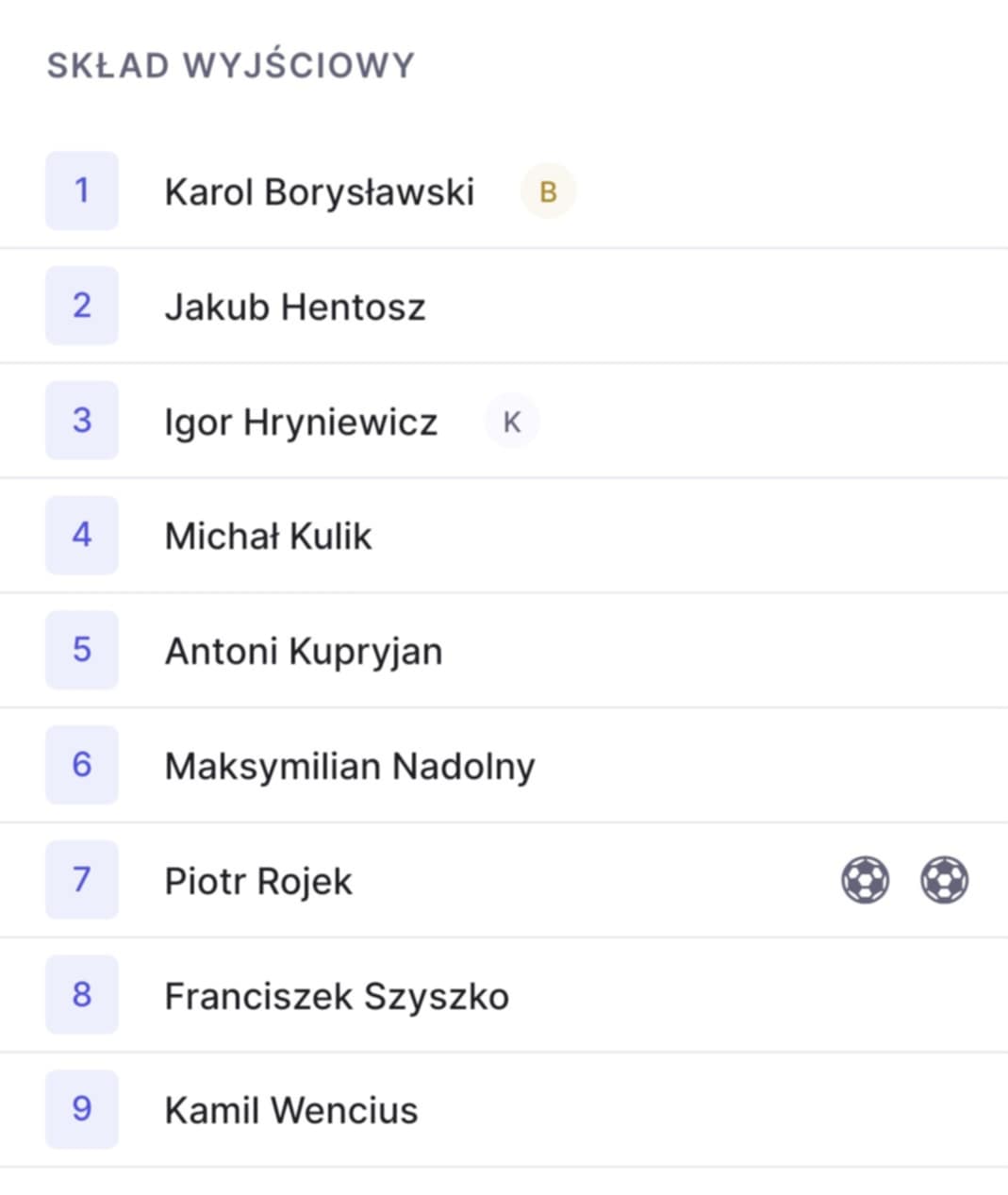This screenshot has width=1008, height=1195.
Task: Click the goalkeeper B badge beside Karol Borysławski
Action: 548,191
